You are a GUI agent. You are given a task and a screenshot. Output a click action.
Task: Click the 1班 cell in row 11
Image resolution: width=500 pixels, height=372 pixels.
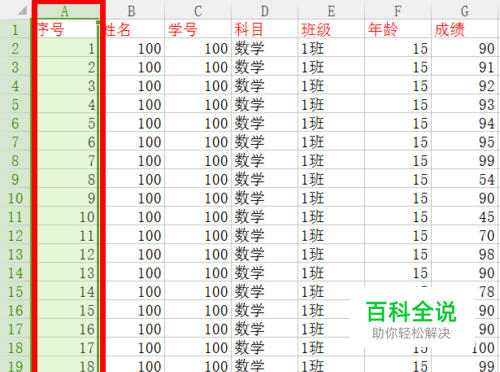[x=331, y=217]
